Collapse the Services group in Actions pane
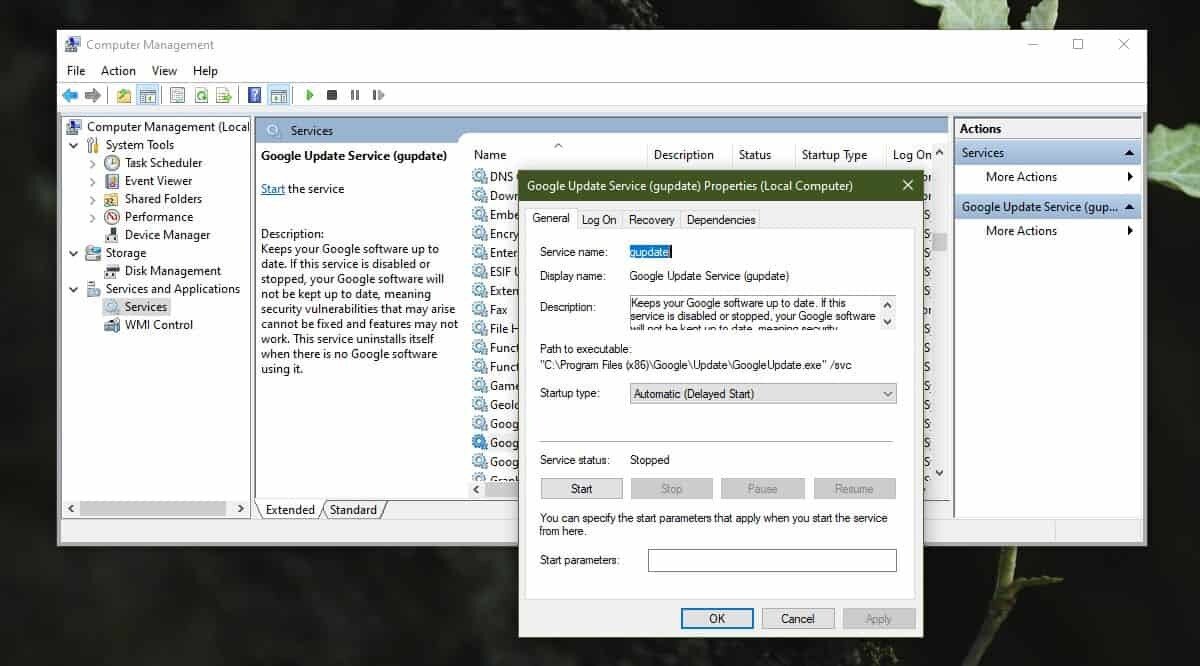This screenshot has width=1200, height=666. coord(1131,152)
